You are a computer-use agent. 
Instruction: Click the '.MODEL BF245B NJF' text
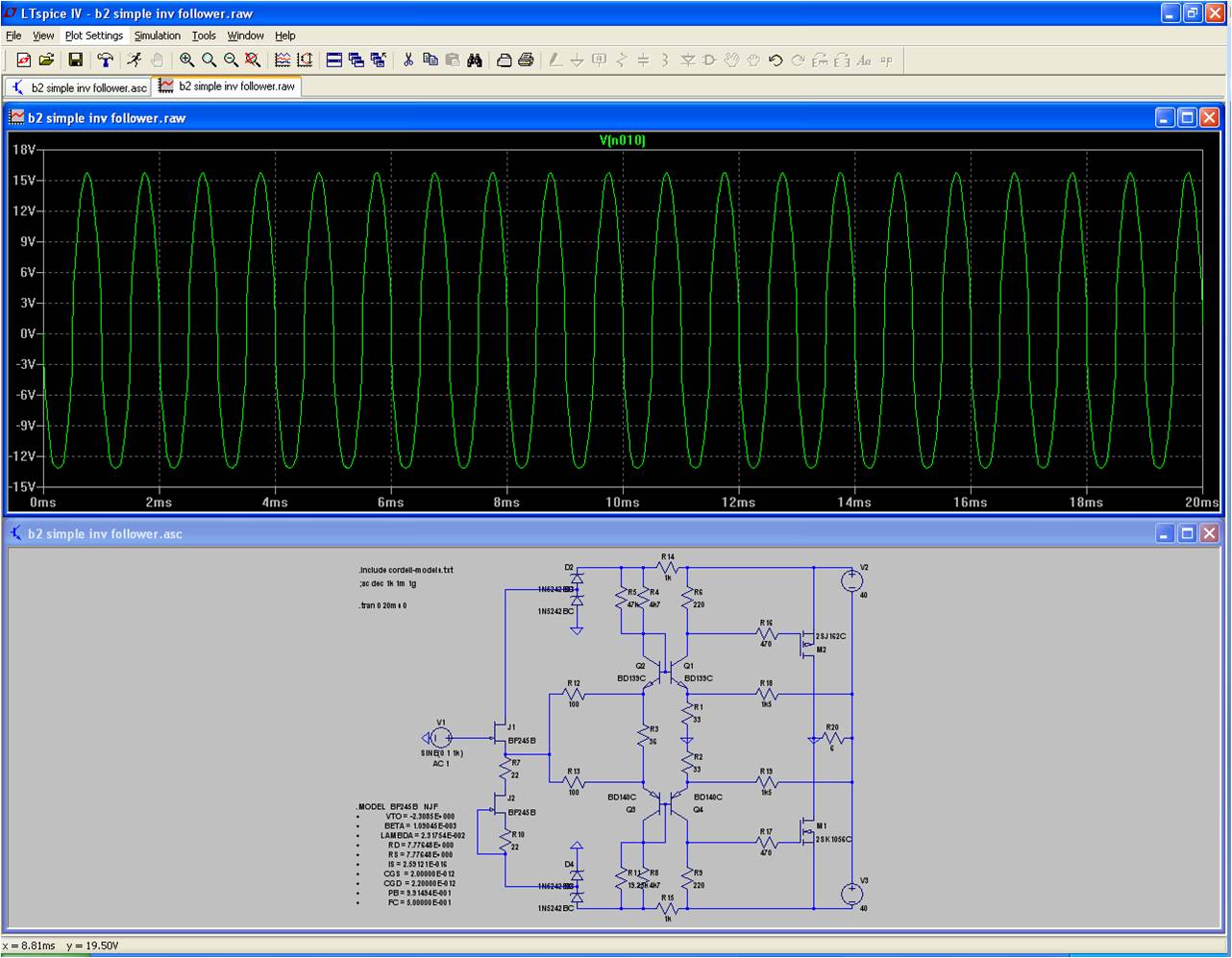(398, 806)
